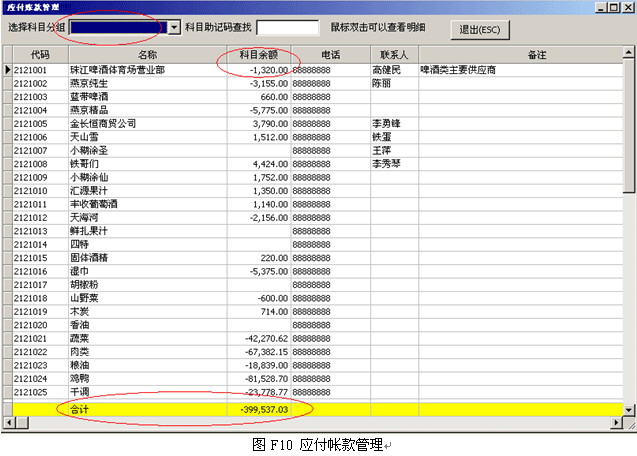The width and height of the screenshot is (637, 456).
Task: Close the 应付账款管理 window
Action: (x=628, y=8)
